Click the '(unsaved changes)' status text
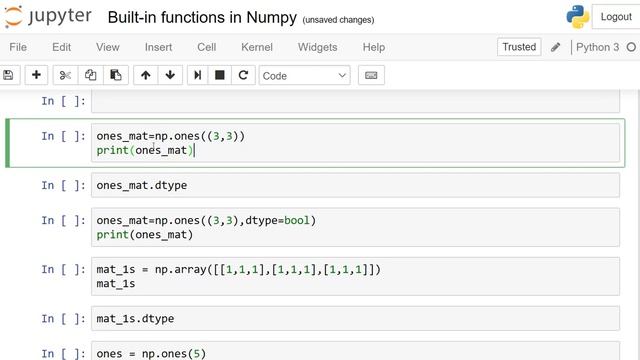The image size is (640, 360). 338,20
